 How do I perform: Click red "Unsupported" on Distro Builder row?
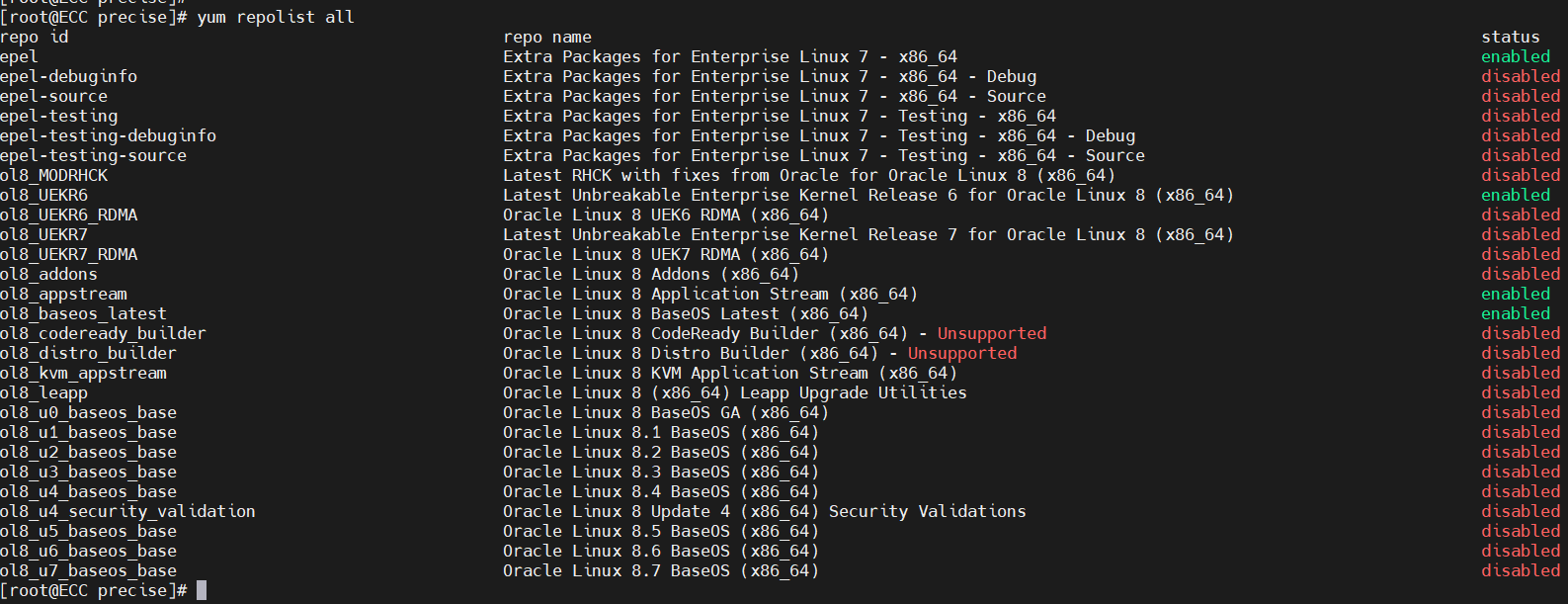[x=962, y=353]
